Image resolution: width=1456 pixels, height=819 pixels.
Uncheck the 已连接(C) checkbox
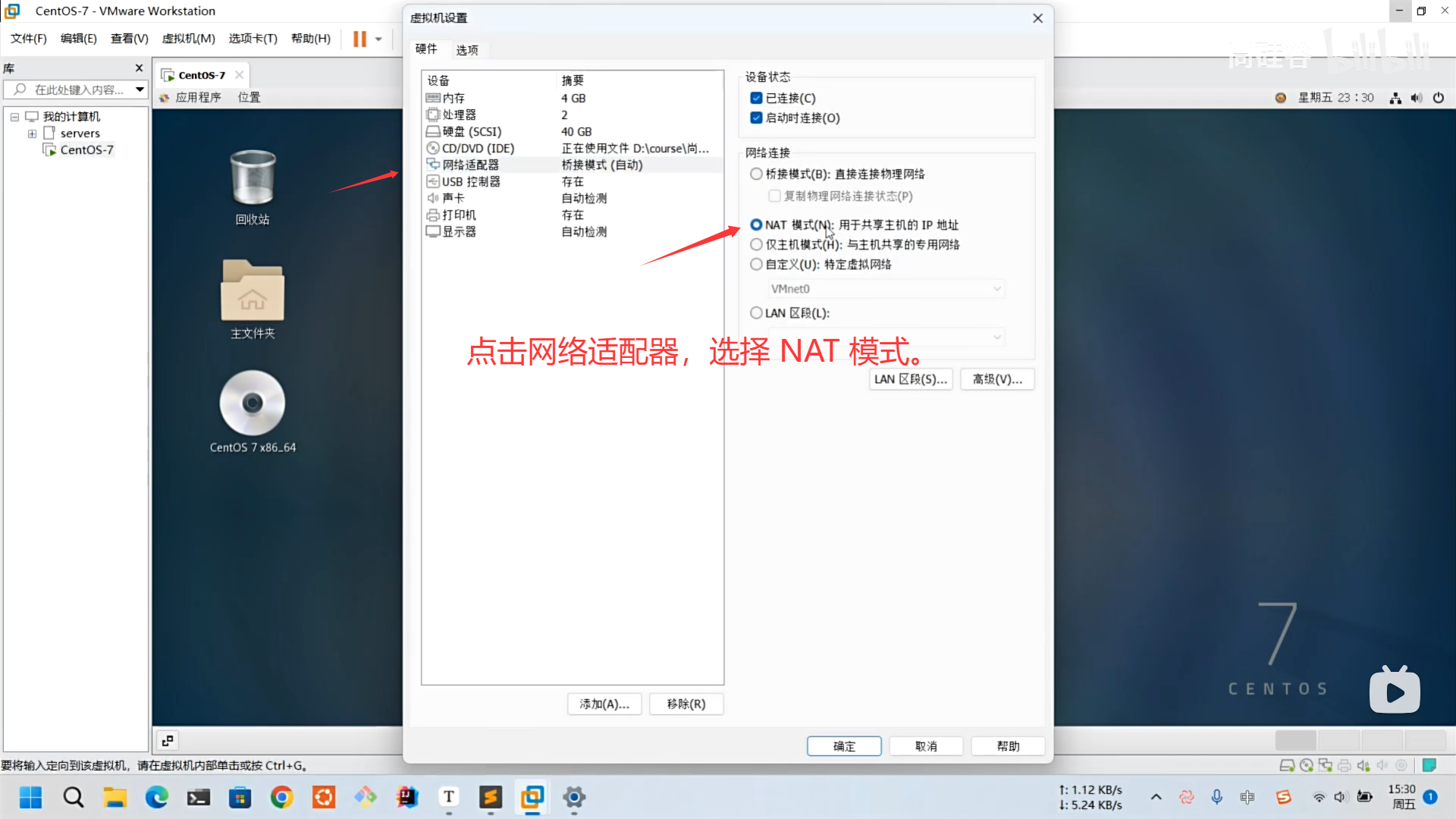756,98
